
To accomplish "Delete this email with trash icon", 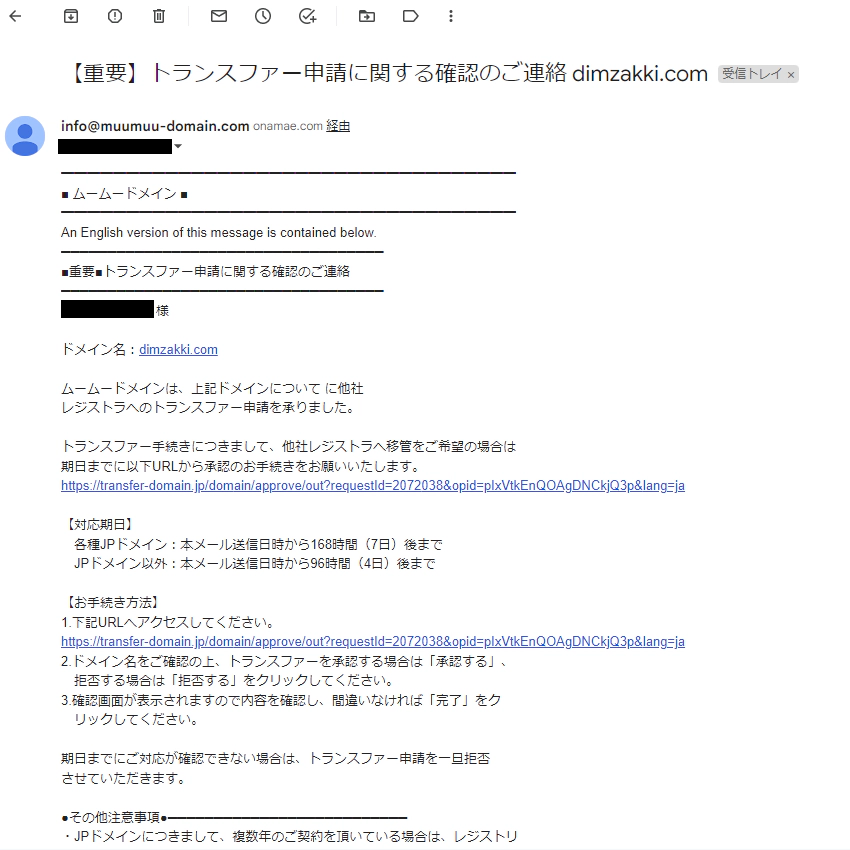I will (x=159, y=16).
